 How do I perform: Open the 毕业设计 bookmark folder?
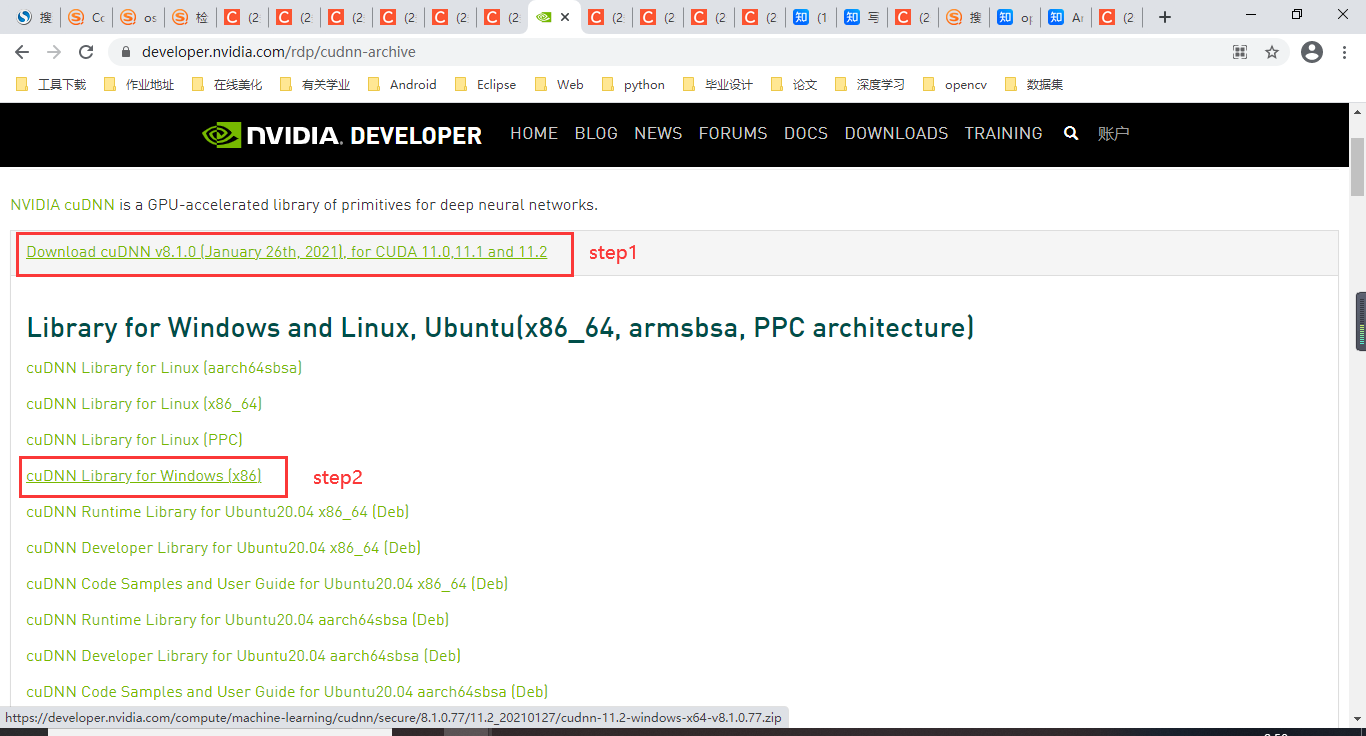click(718, 84)
